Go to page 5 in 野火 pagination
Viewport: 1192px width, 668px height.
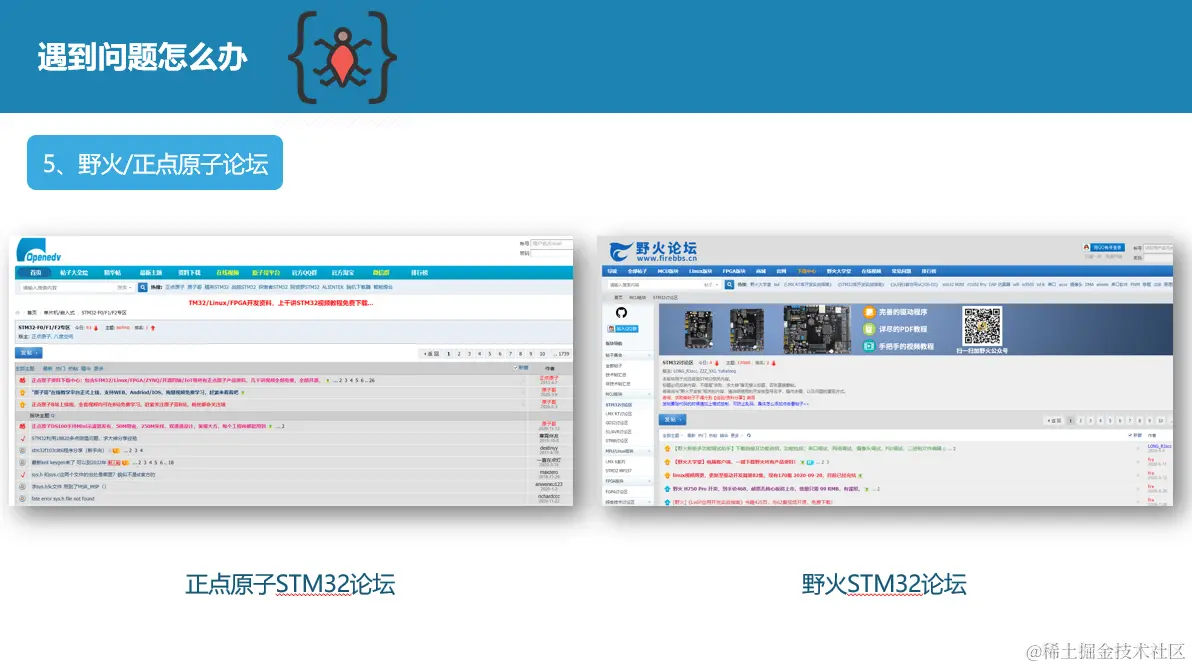[1110, 420]
